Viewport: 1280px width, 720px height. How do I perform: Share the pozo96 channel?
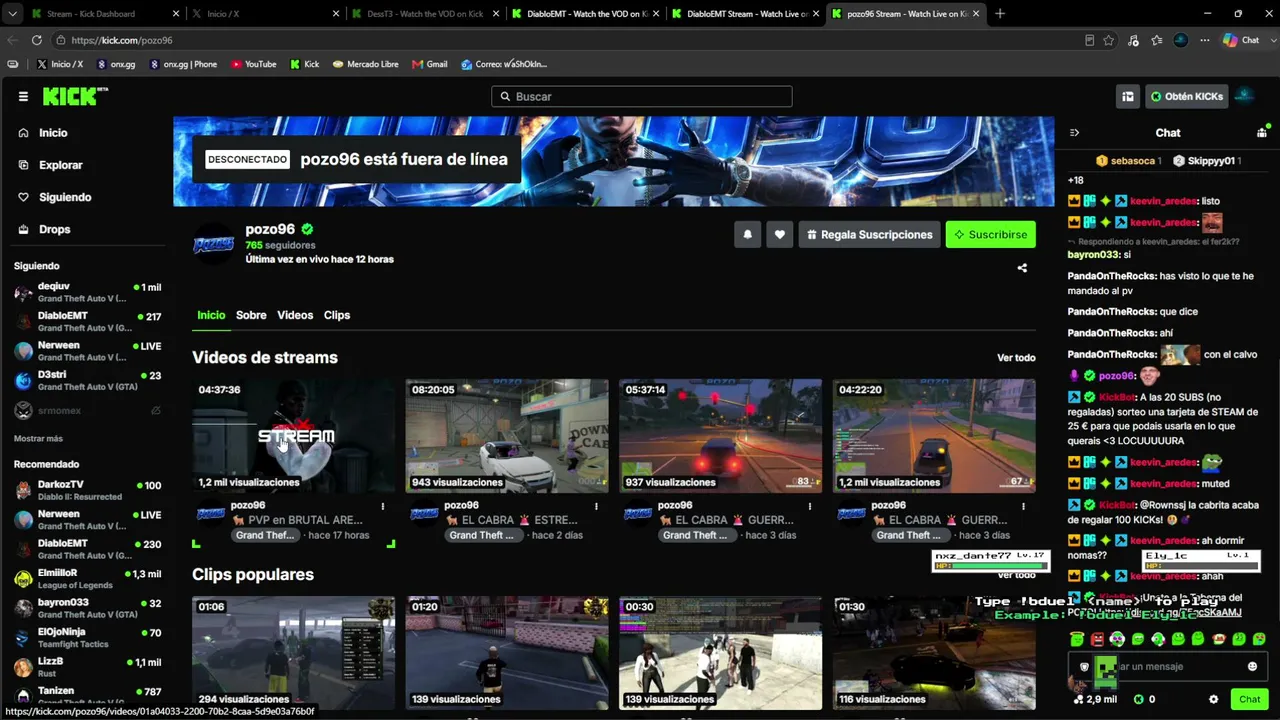(x=1022, y=268)
